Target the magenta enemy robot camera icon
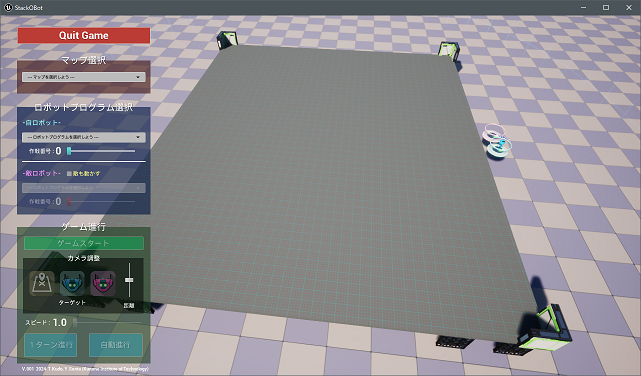Viewport: 641px width, 376px height. coord(103,283)
